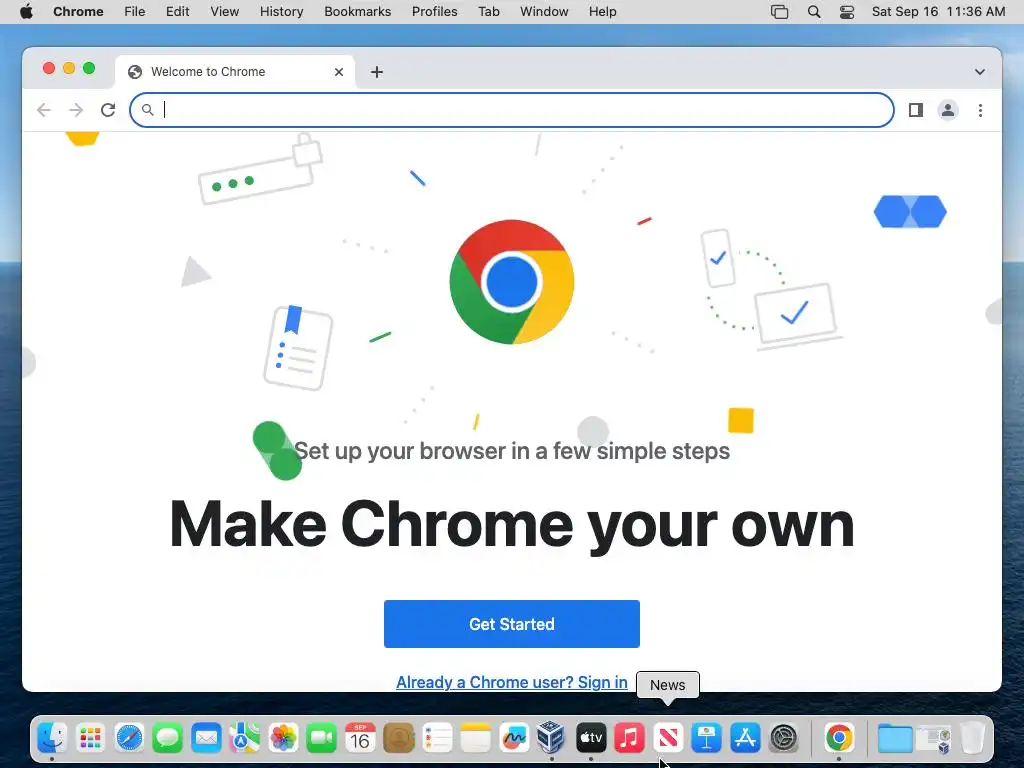Open Reminders from the dock
The height and width of the screenshot is (768, 1024).
(x=437, y=738)
